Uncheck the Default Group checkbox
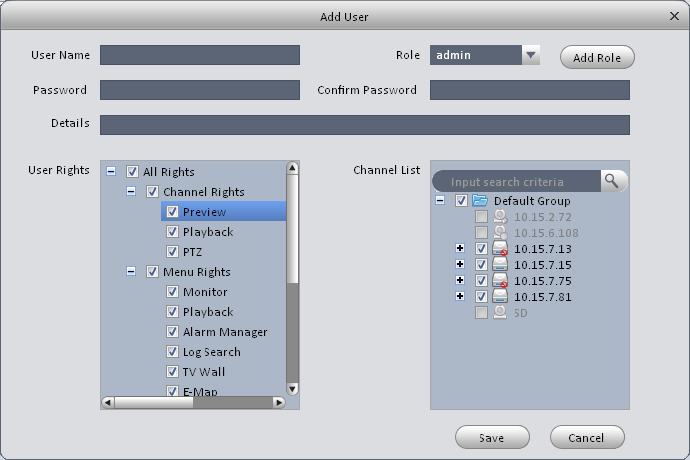This screenshot has height=460, width=690. [461, 201]
